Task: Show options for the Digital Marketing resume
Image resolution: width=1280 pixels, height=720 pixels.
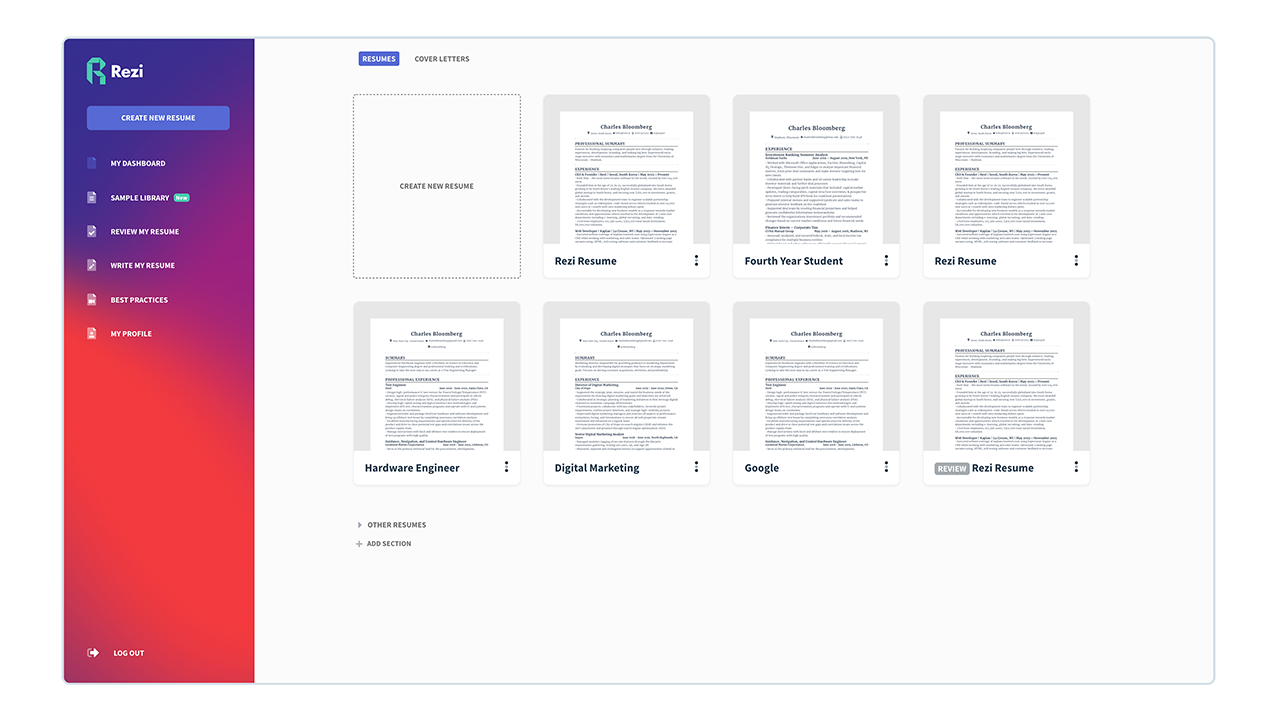Action: coord(696,467)
